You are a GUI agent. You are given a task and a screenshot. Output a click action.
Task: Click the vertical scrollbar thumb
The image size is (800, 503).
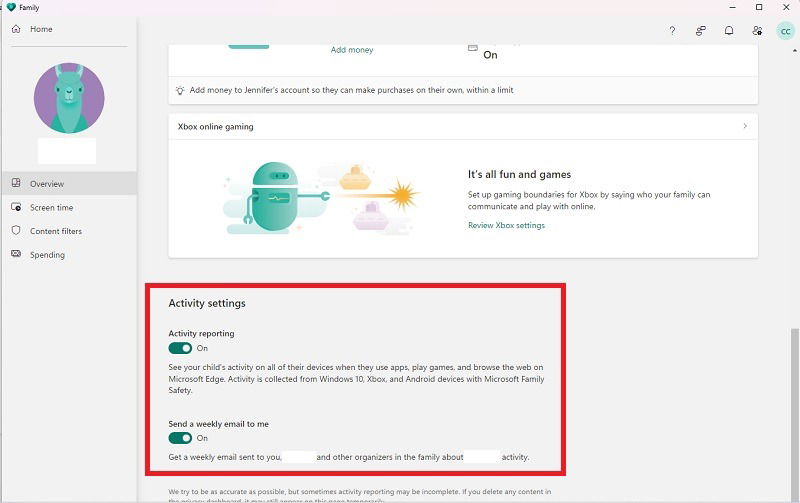794,414
